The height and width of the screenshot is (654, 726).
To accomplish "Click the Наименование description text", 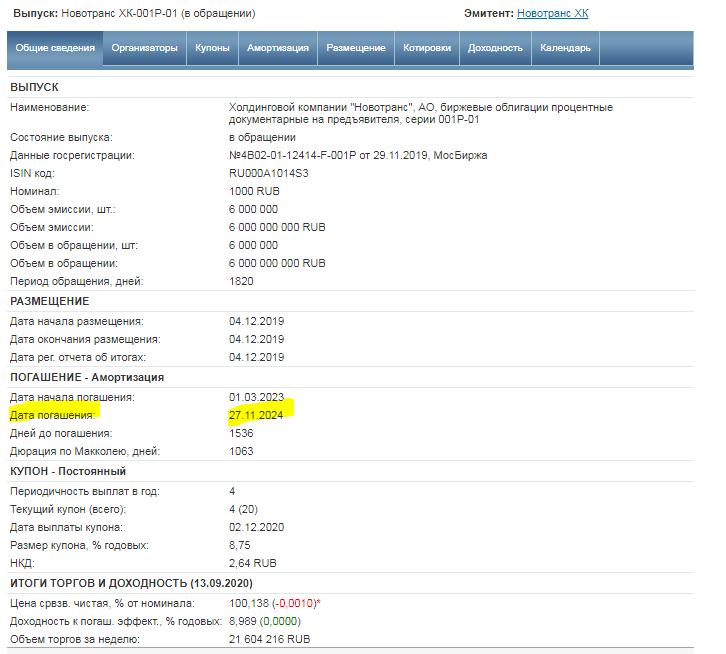I will tap(420, 113).
